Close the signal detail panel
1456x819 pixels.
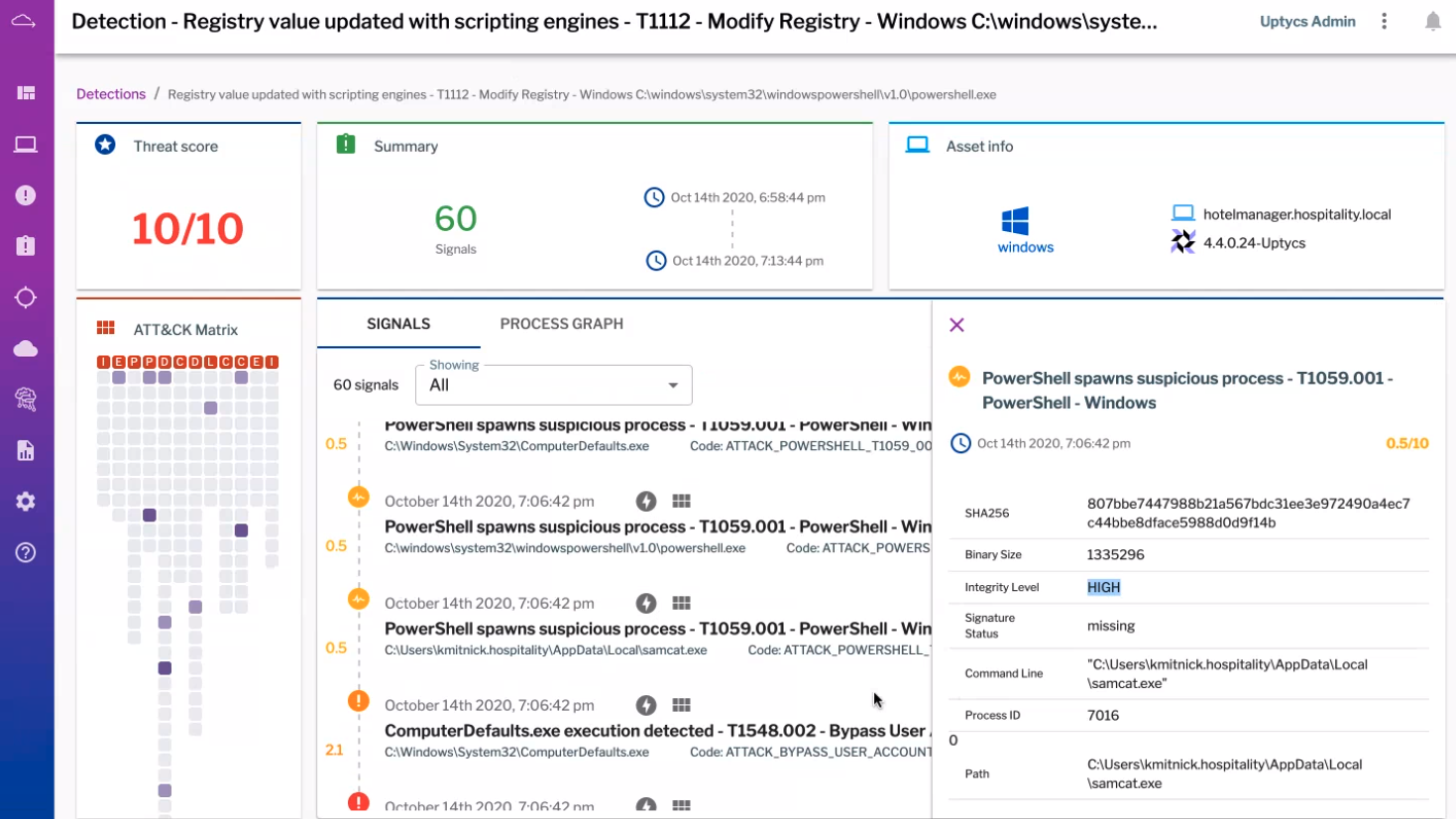point(956,325)
